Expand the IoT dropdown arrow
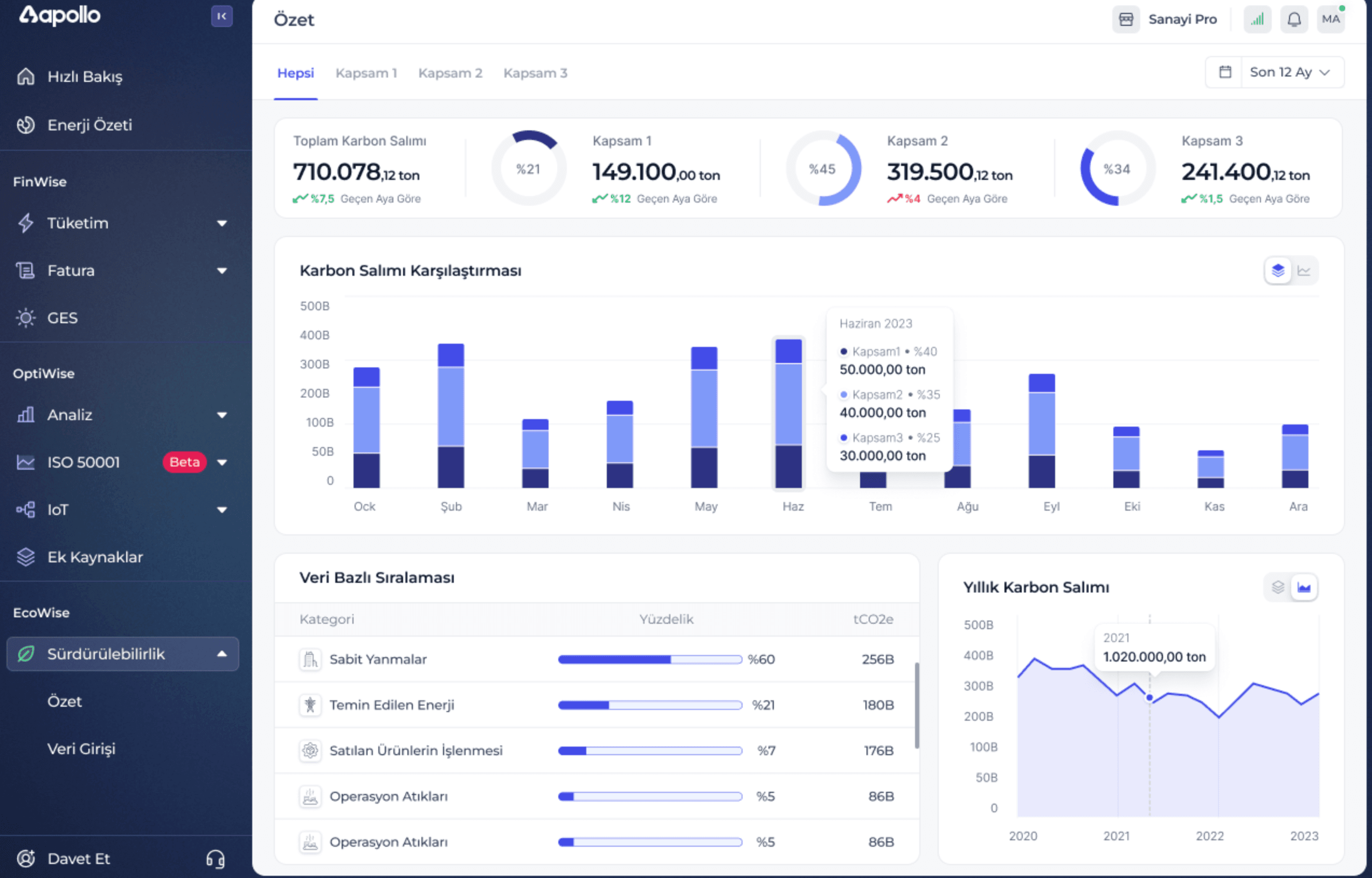Screen dimensions: 1372x878 (x=222, y=510)
